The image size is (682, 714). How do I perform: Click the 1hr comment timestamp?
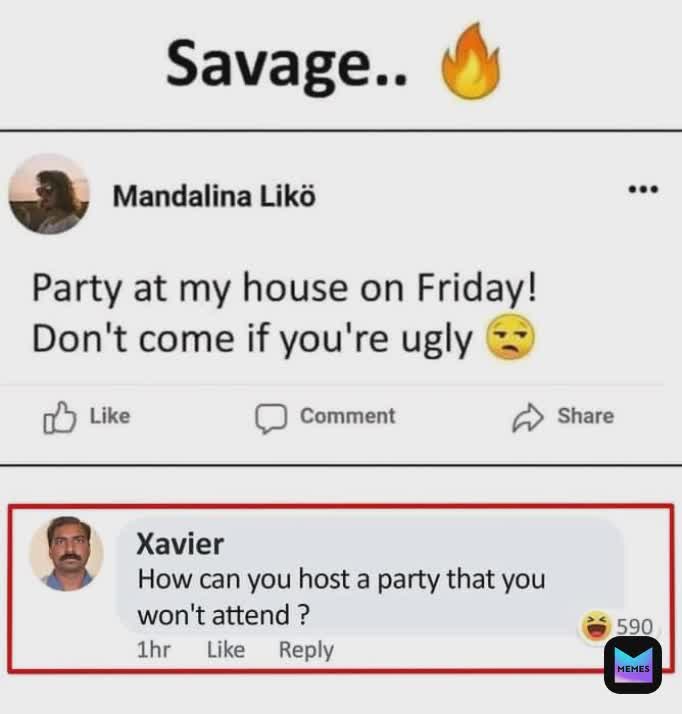(x=153, y=649)
